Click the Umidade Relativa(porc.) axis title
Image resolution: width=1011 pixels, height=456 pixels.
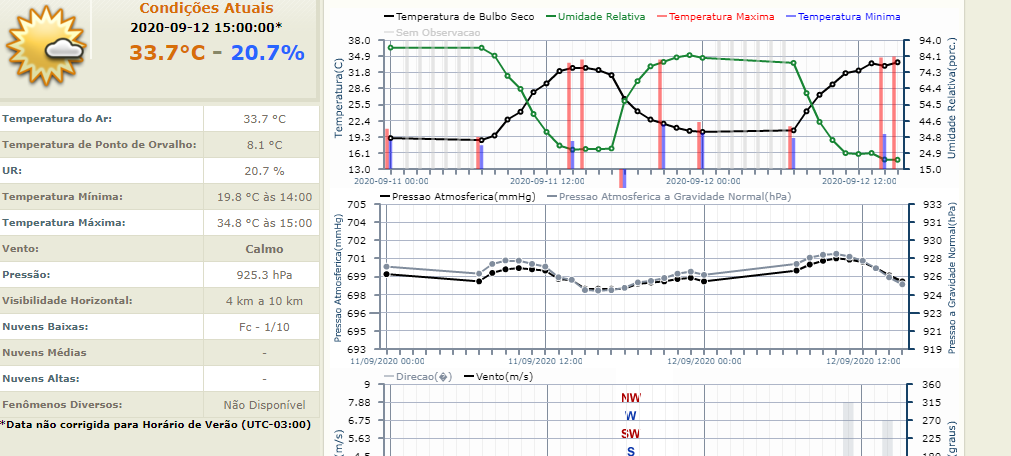pyautogui.click(x=952, y=98)
